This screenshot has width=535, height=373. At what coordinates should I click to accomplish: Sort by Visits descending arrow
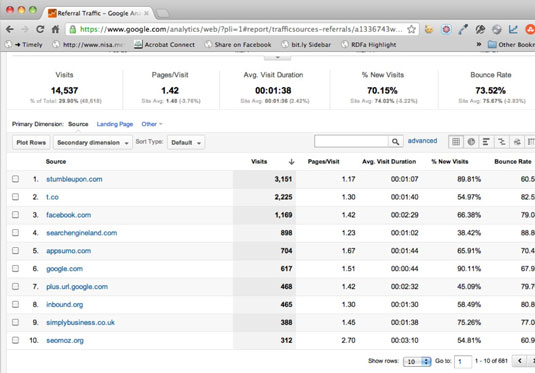tap(291, 162)
